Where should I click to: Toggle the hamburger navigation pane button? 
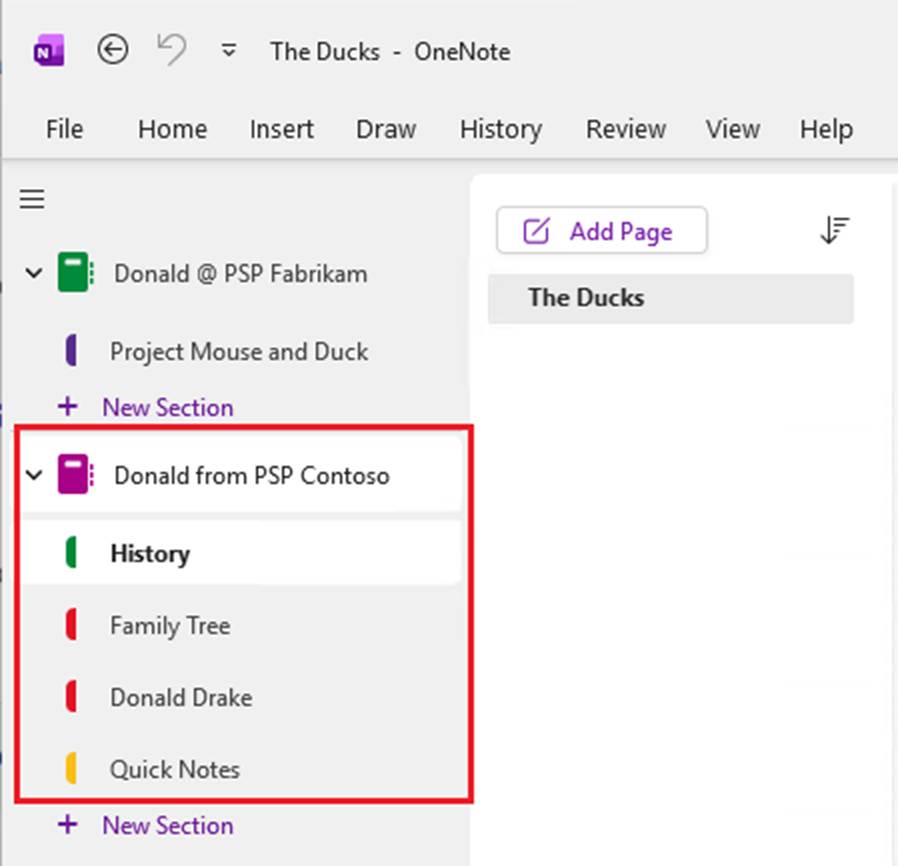pos(32,200)
